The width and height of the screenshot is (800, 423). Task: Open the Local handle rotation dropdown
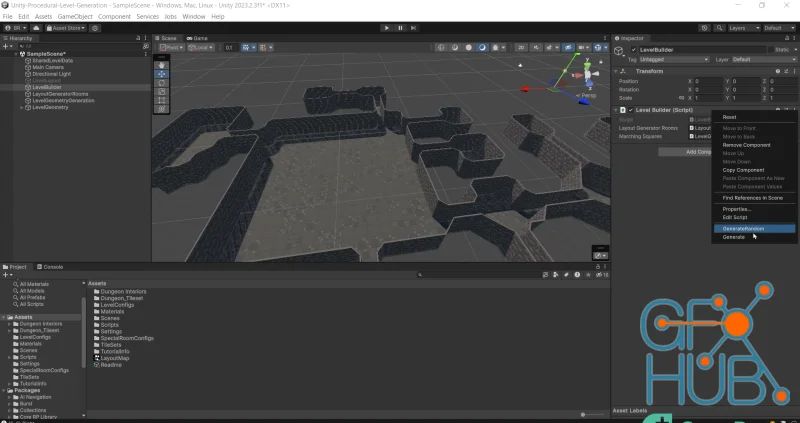coord(201,47)
